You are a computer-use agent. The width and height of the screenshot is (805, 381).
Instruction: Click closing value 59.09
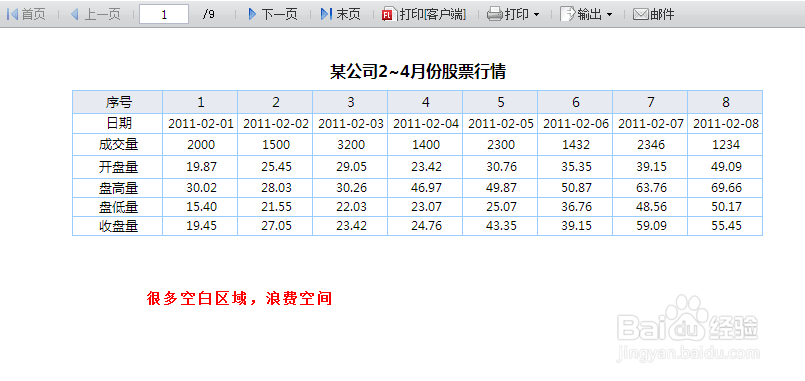click(x=650, y=226)
